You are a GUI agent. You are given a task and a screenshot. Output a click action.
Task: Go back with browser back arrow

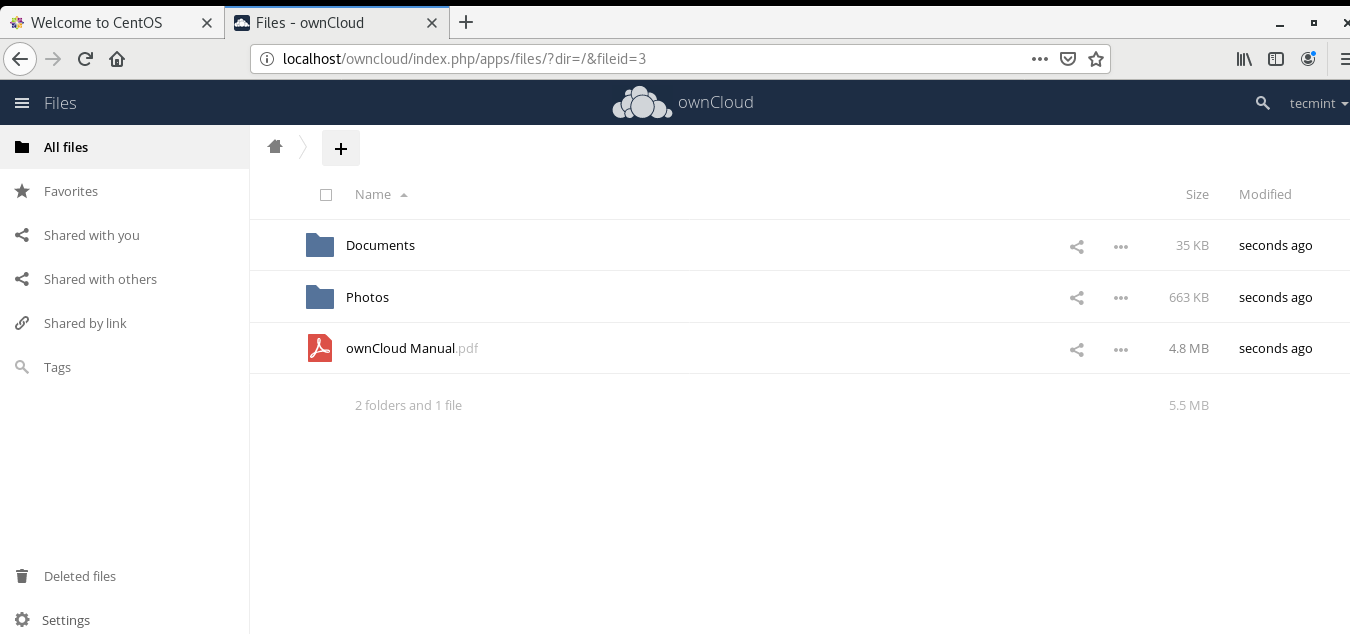[20, 59]
